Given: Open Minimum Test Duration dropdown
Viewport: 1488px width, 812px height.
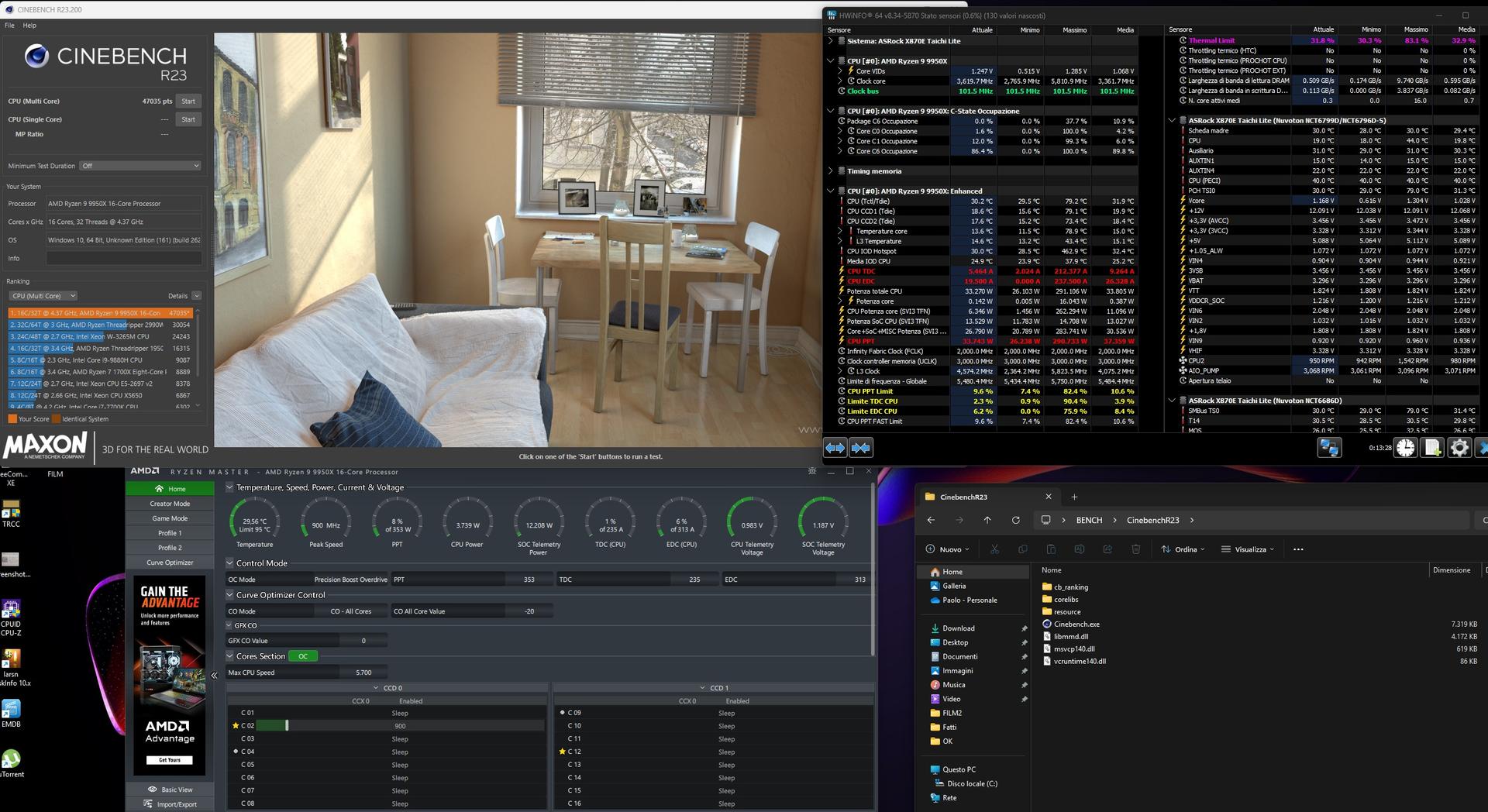Looking at the screenshot, I should (140, 166).
